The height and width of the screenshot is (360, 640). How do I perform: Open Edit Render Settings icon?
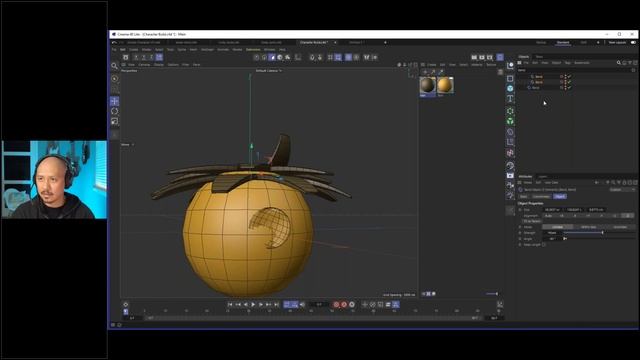pyautogui.click(x=490, y=58)
